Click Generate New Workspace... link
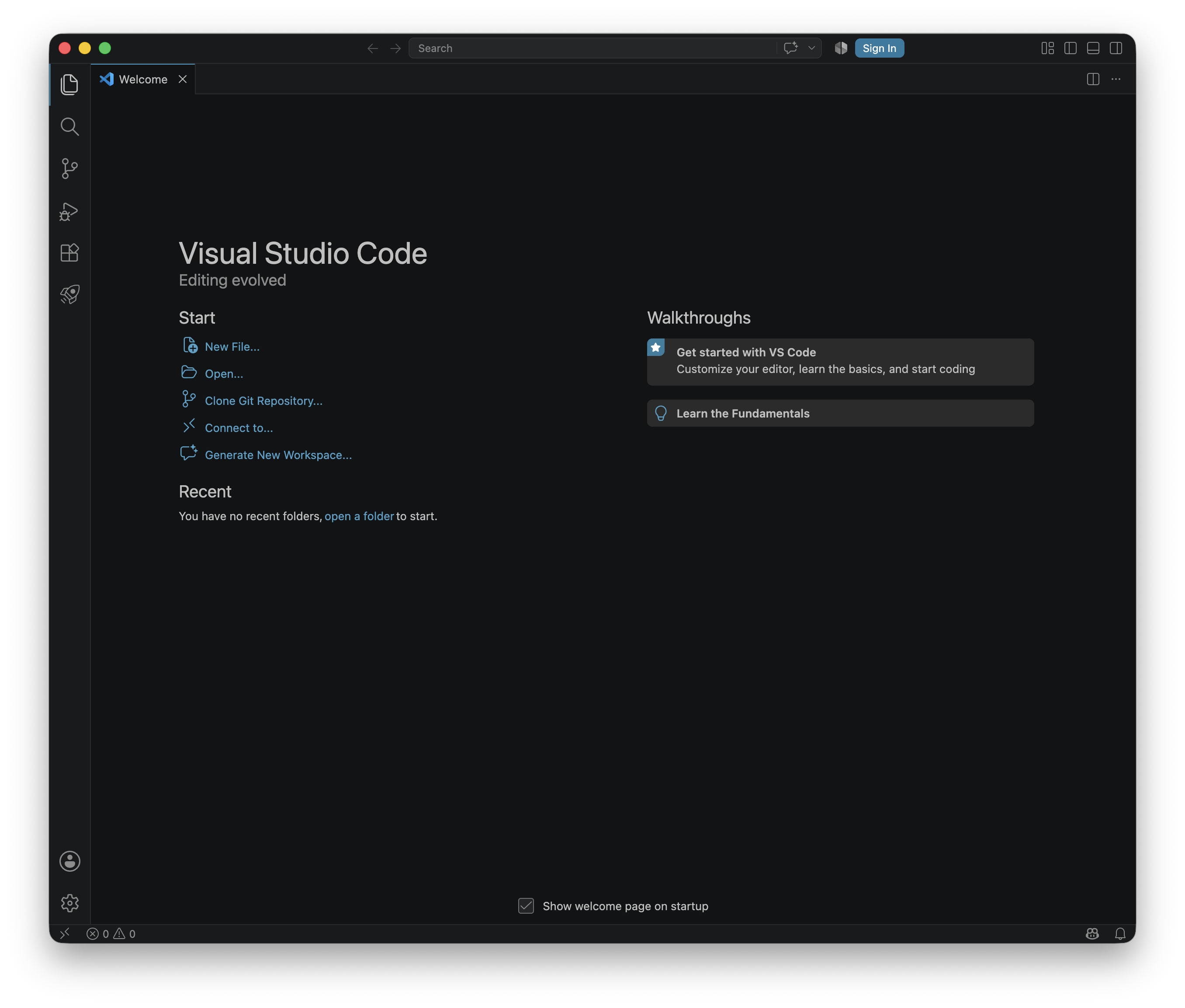1185x1008 pixels. click(x=278, y=455)
